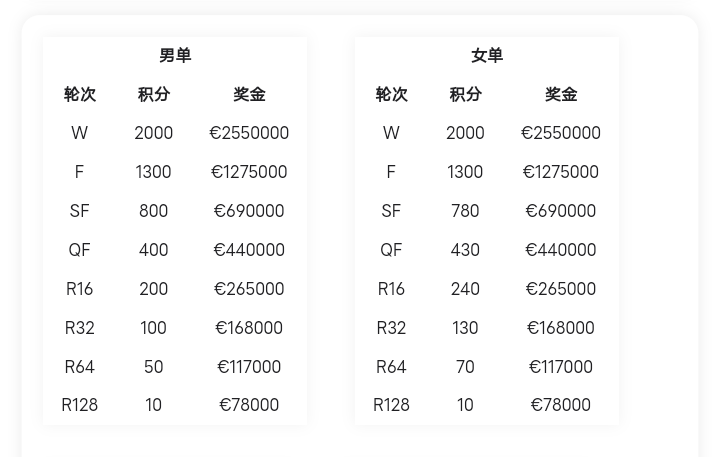Select the 130 points cell for R32

tap(465, 328)
